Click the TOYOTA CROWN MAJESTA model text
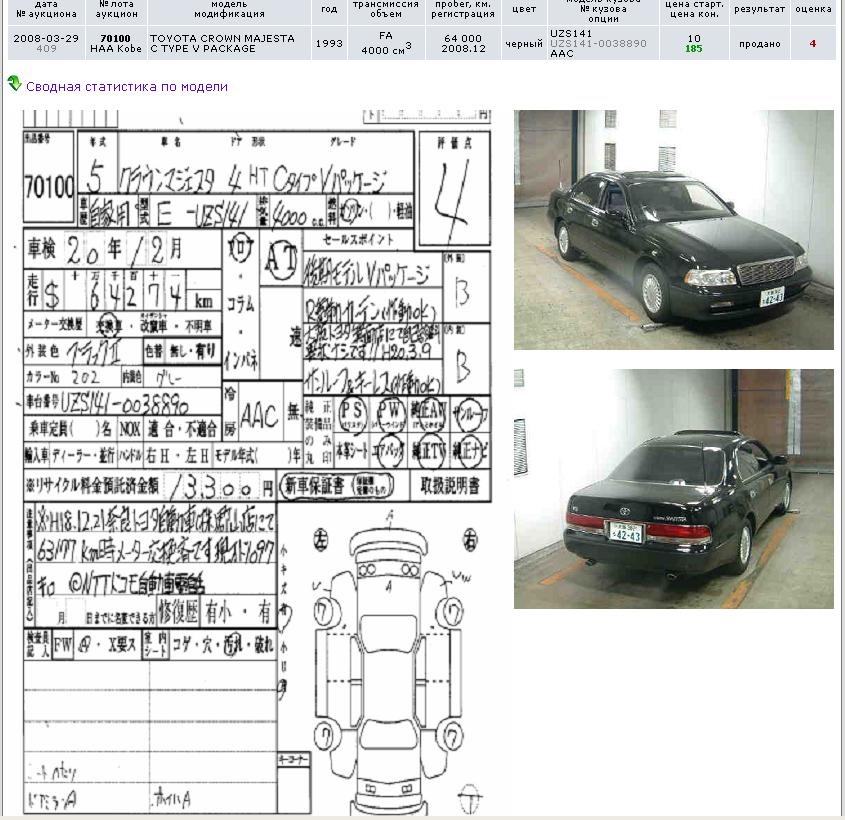Viewport: 845px width, 820px height. 222,38
